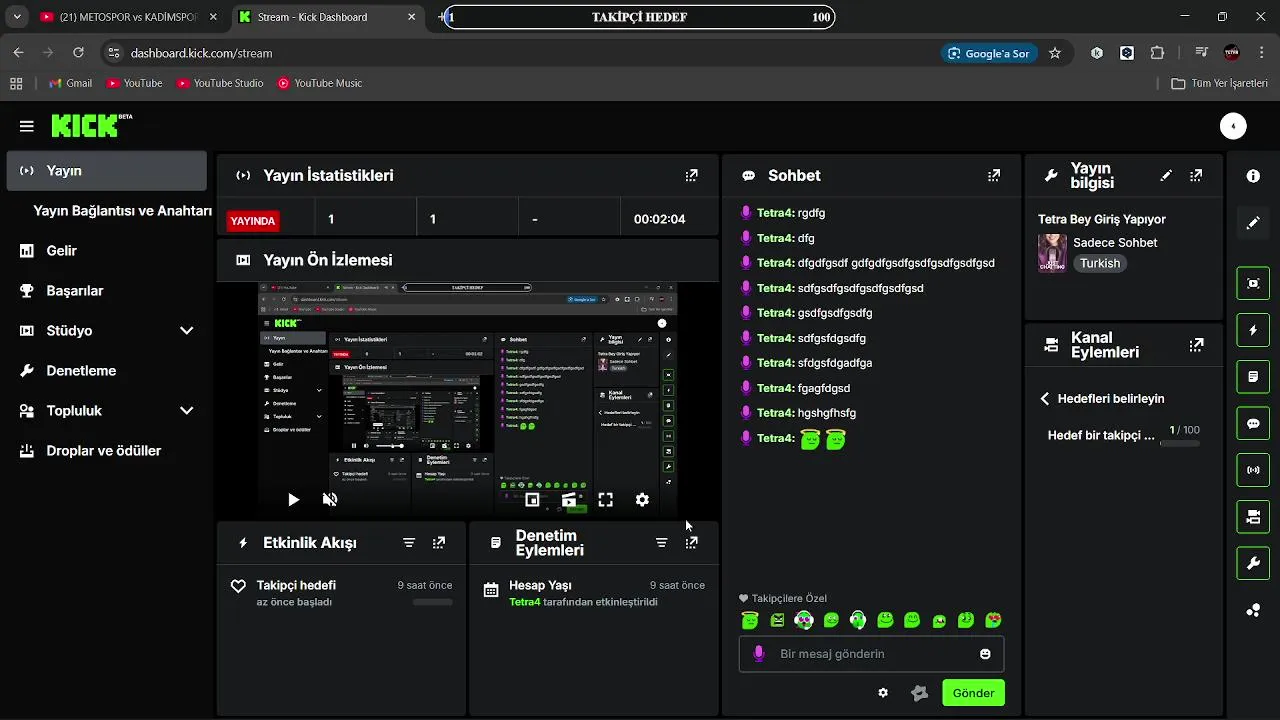The width and height of the screenshot is (1280, 720).
Task: Toggle the stream statistics broadcast panel in the sidebar
Action: [x=1253, y=470]
